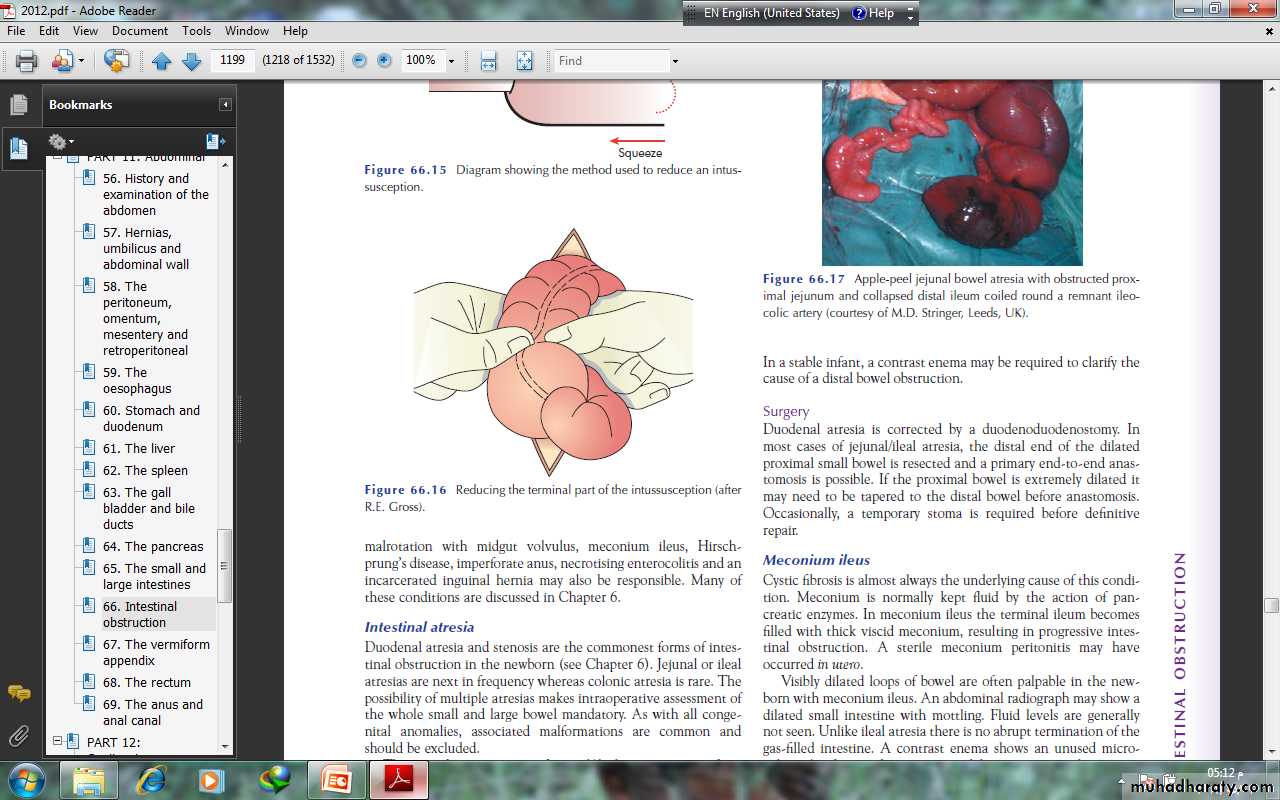The image size is (1280, 800).
Task: Open the Comments panel speech-bubble icon
Action: tap(18, 692)
